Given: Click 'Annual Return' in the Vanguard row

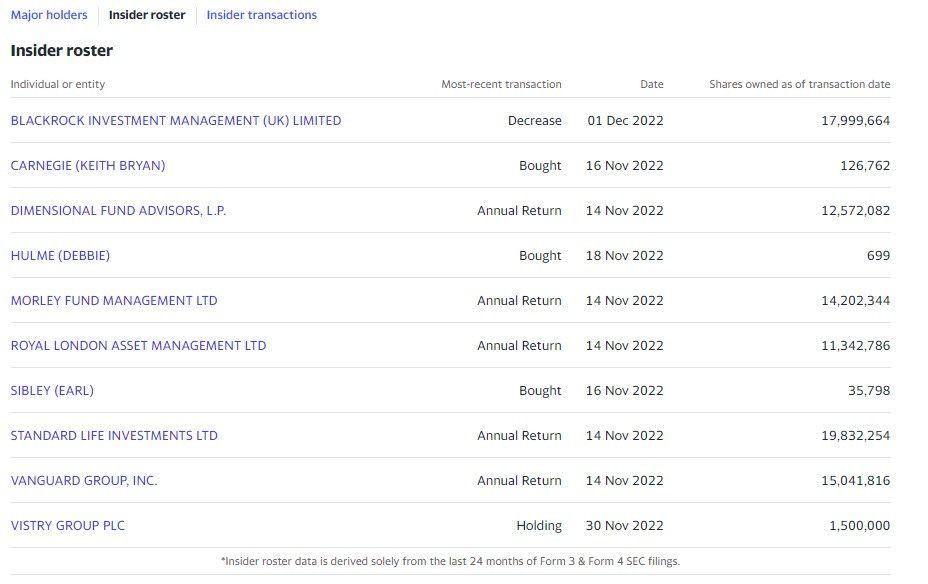Looking at the screenshot, I should point(519,480).
